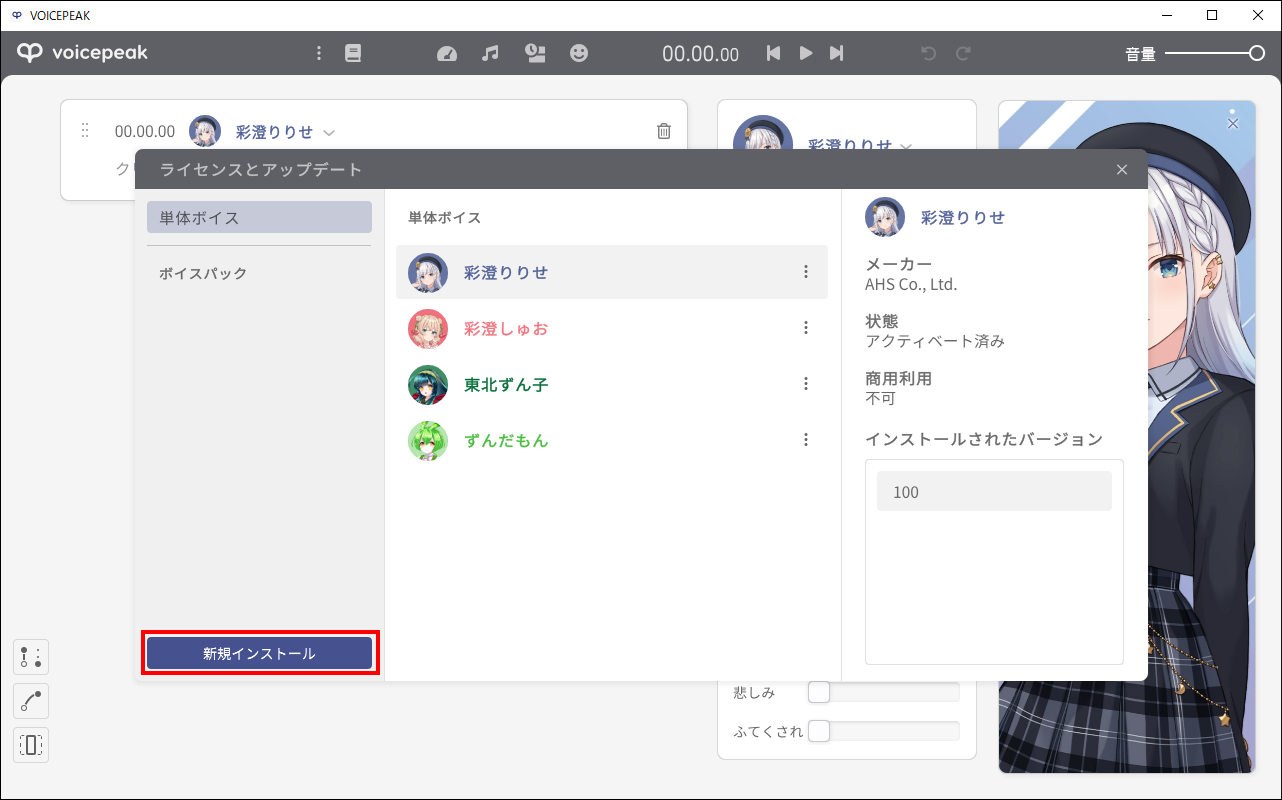Screen dimensions: 1282x800
Task: Select the 単体ボイス sidebar tab
Action: pyautogui.click(x=259, y=217)
